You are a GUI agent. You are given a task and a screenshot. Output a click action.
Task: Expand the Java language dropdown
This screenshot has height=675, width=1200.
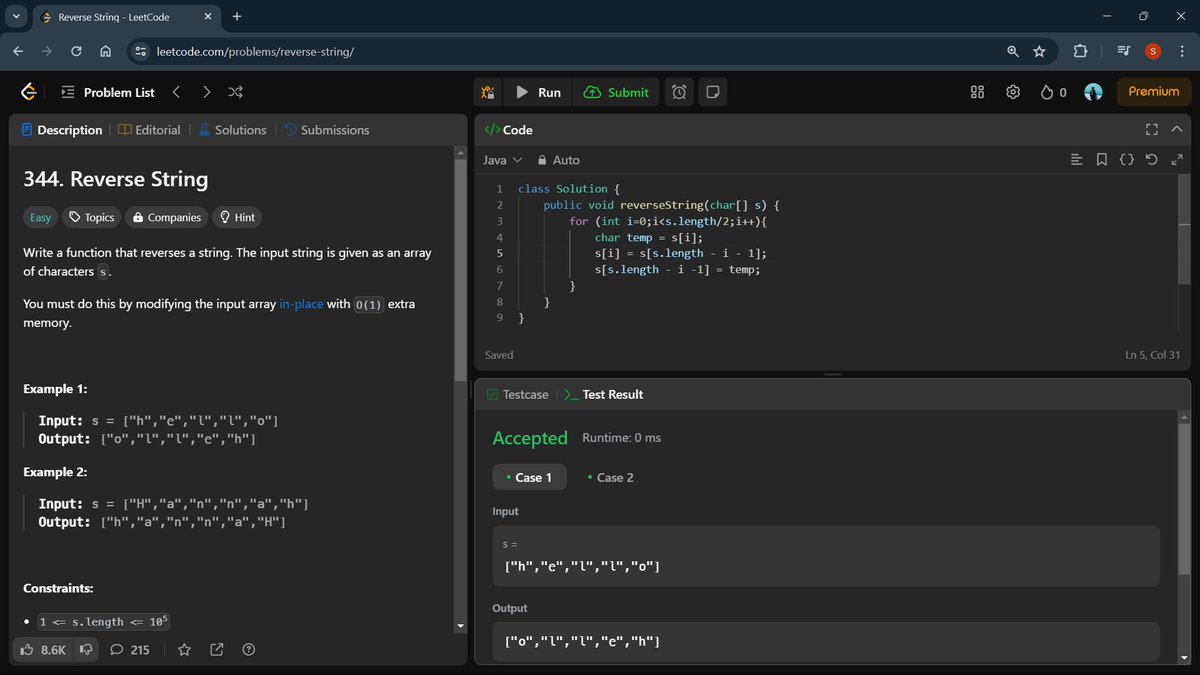coord(503,160)
